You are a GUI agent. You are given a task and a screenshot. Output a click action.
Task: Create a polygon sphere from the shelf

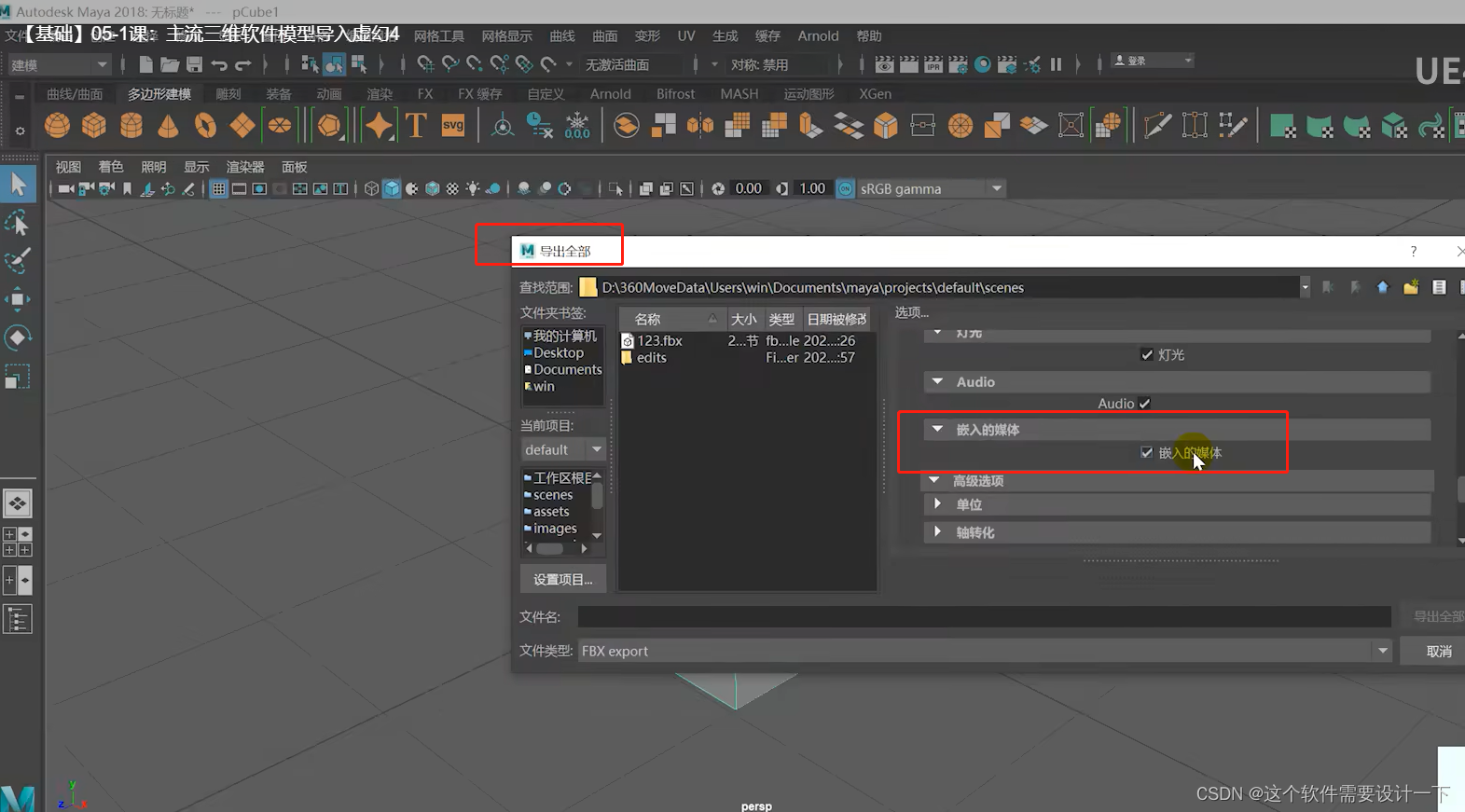(x=57, y=125)
